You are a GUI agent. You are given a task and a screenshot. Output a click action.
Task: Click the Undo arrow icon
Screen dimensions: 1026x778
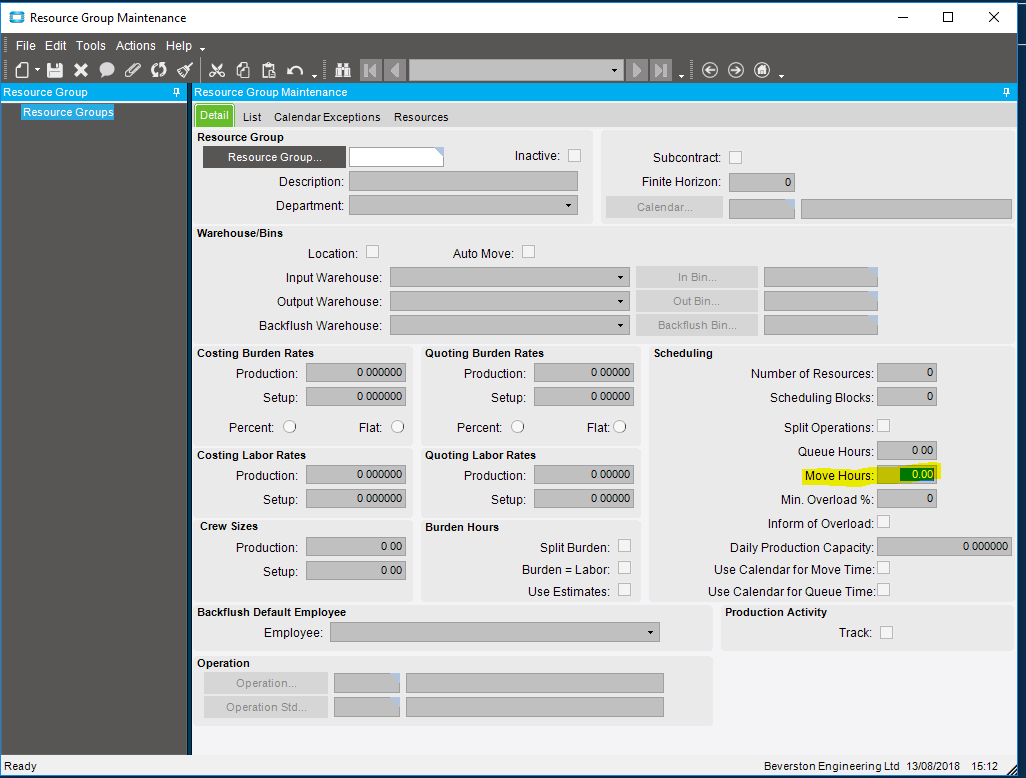[x=294, y=70]
